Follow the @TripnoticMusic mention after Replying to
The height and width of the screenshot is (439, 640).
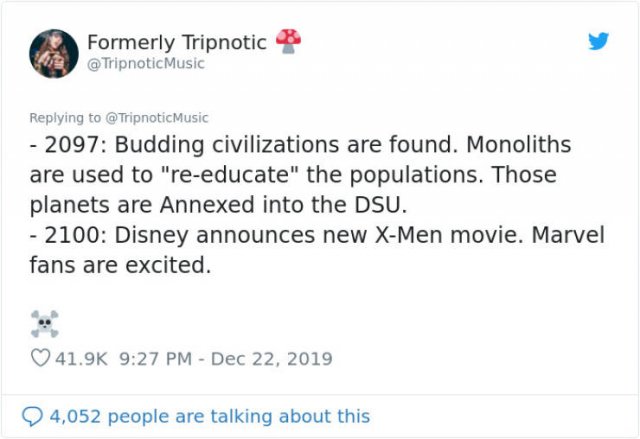pos(158,118)
